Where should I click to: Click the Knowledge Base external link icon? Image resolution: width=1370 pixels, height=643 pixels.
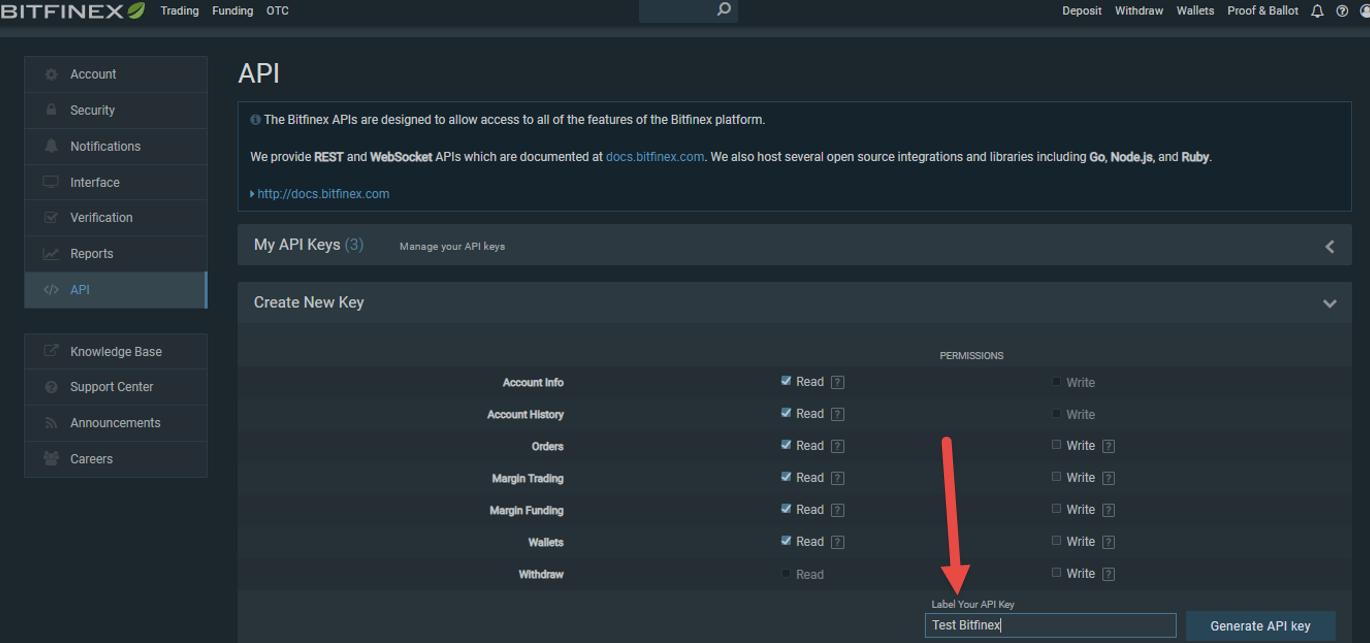tap(51, 351)
